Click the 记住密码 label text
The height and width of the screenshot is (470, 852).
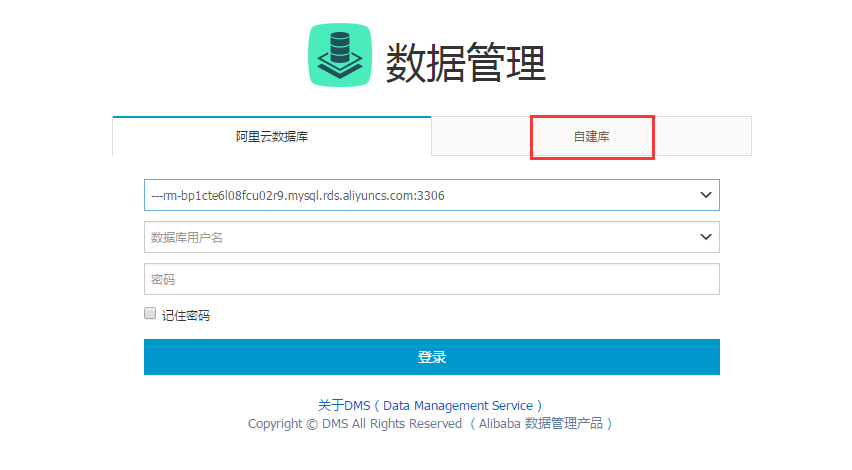tap(186, 316)
